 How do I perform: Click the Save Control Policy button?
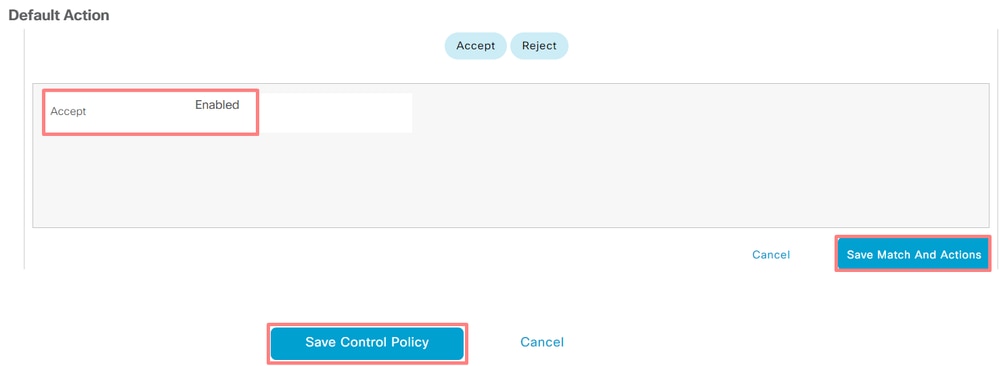pyautogui.click(x=367, y=342)
